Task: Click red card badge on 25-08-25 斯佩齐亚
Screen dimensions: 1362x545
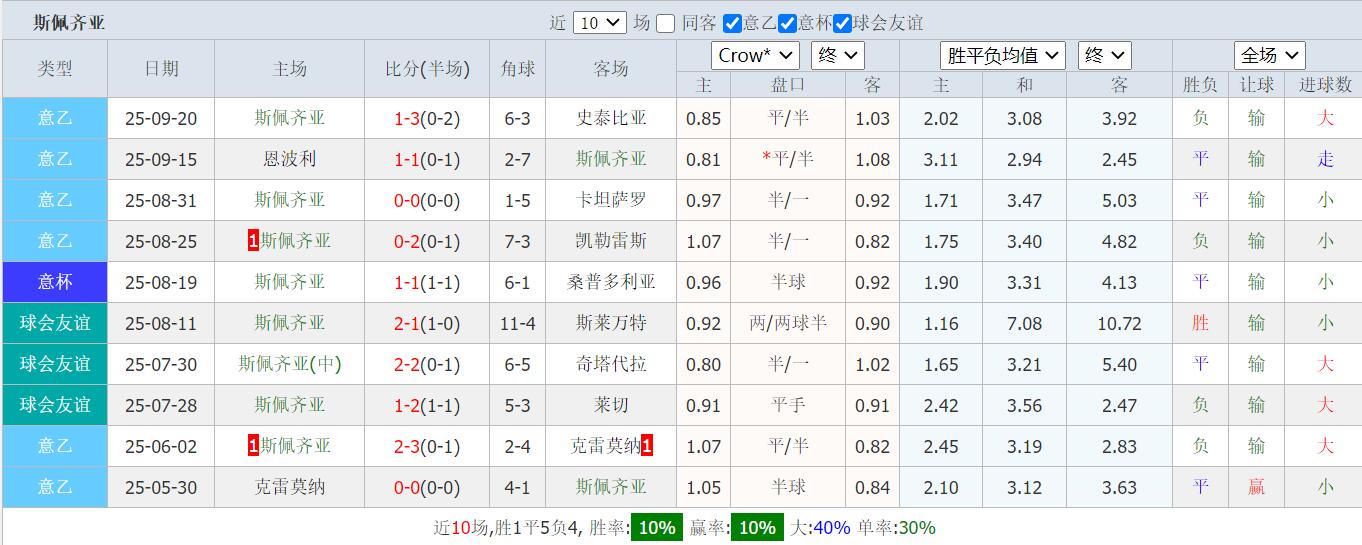Action: tap(253, 241)
